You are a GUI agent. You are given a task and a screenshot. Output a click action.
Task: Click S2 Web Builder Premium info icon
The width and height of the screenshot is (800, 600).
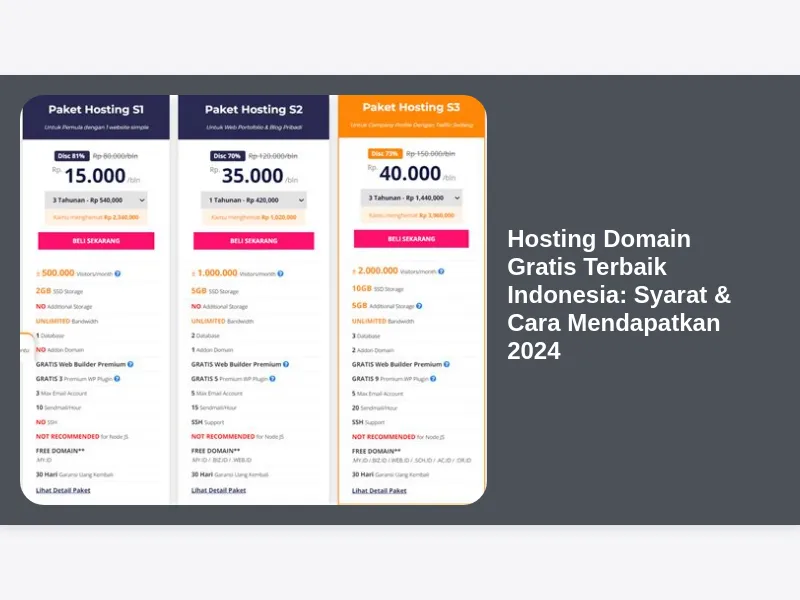coord(286,364)
